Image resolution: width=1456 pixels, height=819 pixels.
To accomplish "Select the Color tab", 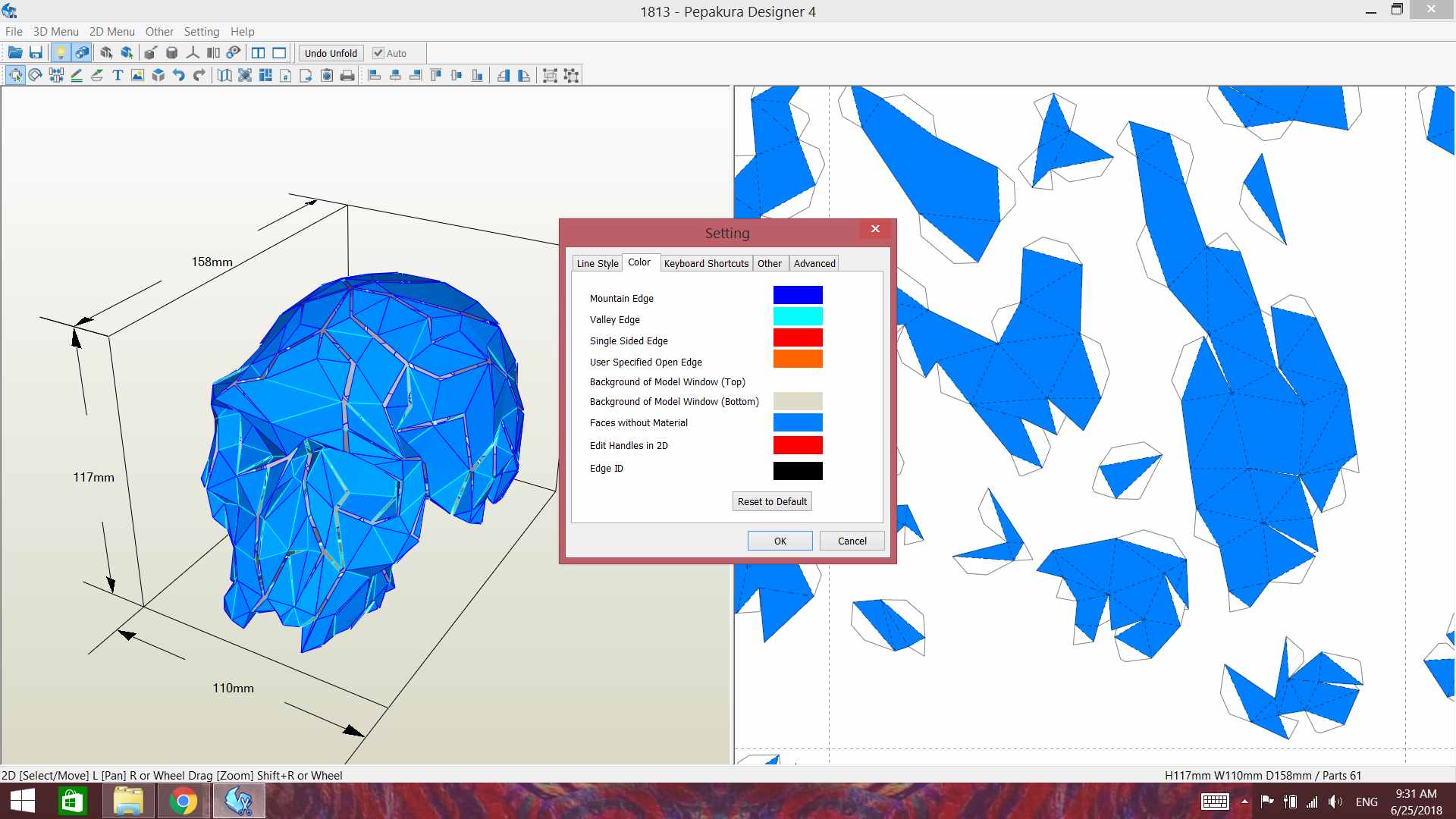I will pyautogui.click(x=639, y=262).
